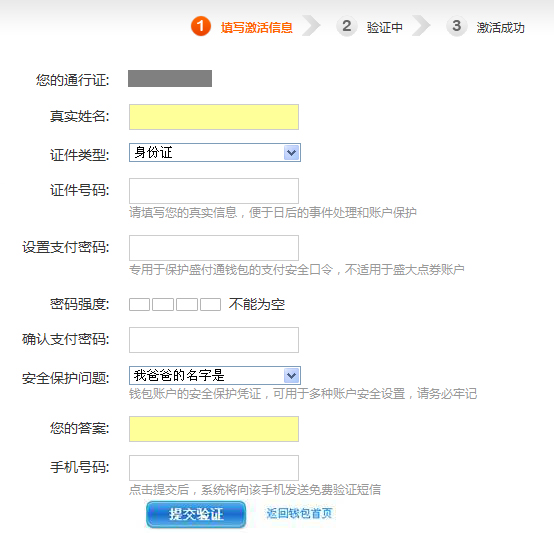Select the 验证中 step label
This screenshot has width=554, height=533.
coord(384,28)
